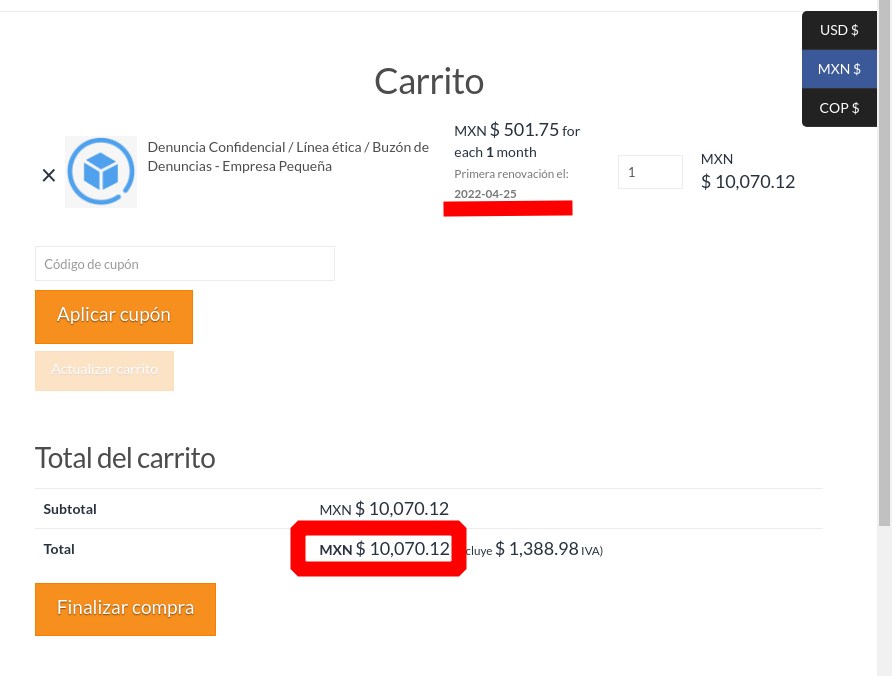Change currency to COP $
The height and width of the screenshot is (676, 892).
coord(839,108)
